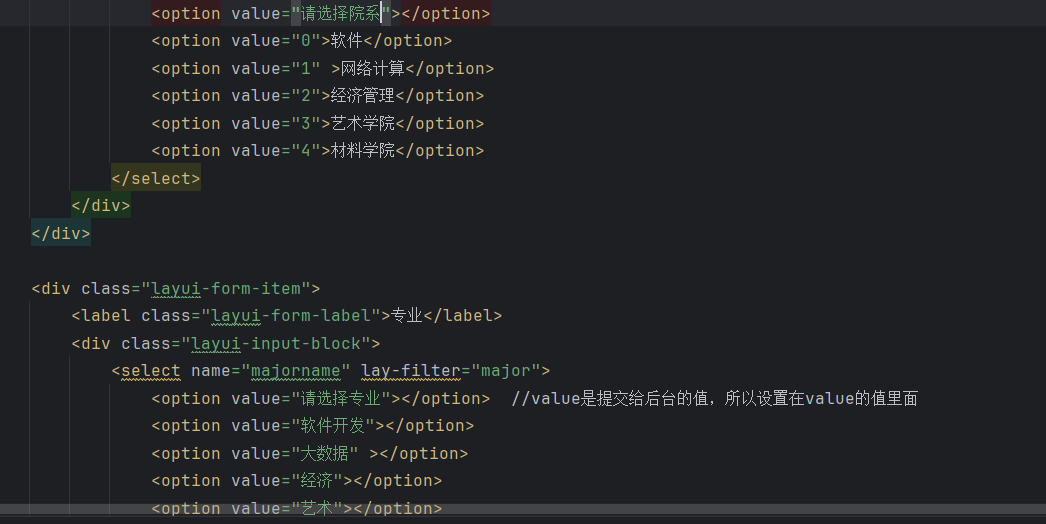This screenshot has width=1046, height=524.
Task: Click the "经济管理" option text
Action: (363, 96)
